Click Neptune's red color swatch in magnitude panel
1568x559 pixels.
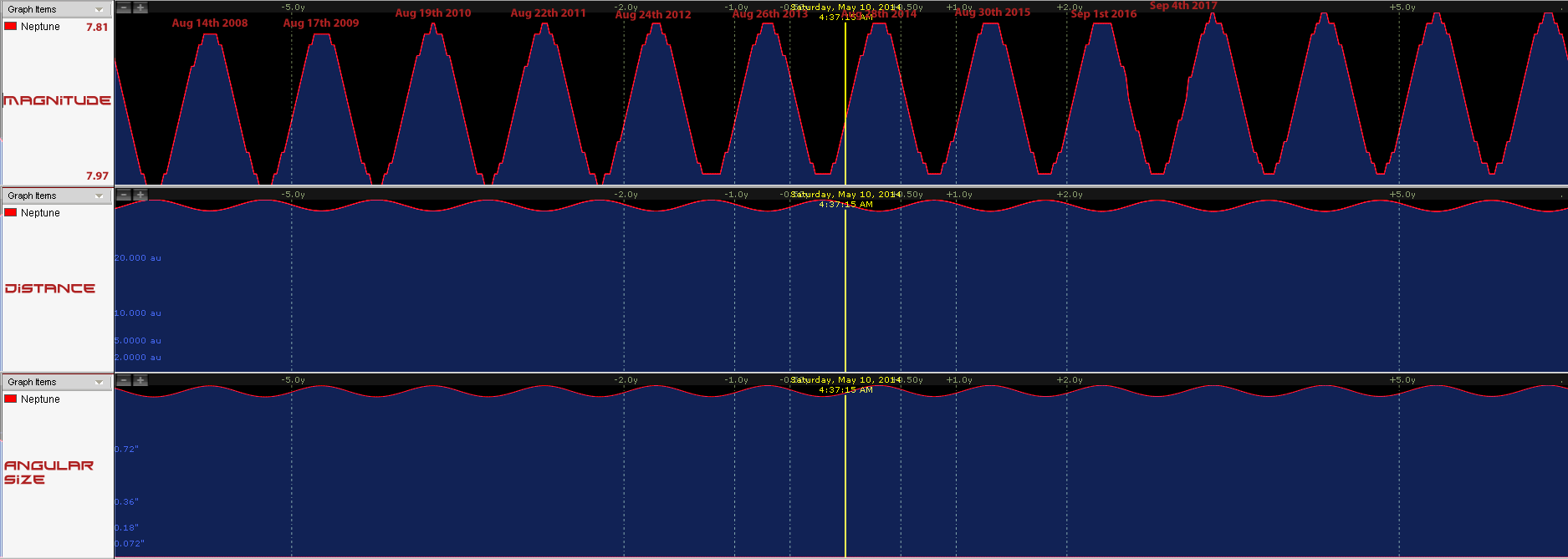(11, 27)
